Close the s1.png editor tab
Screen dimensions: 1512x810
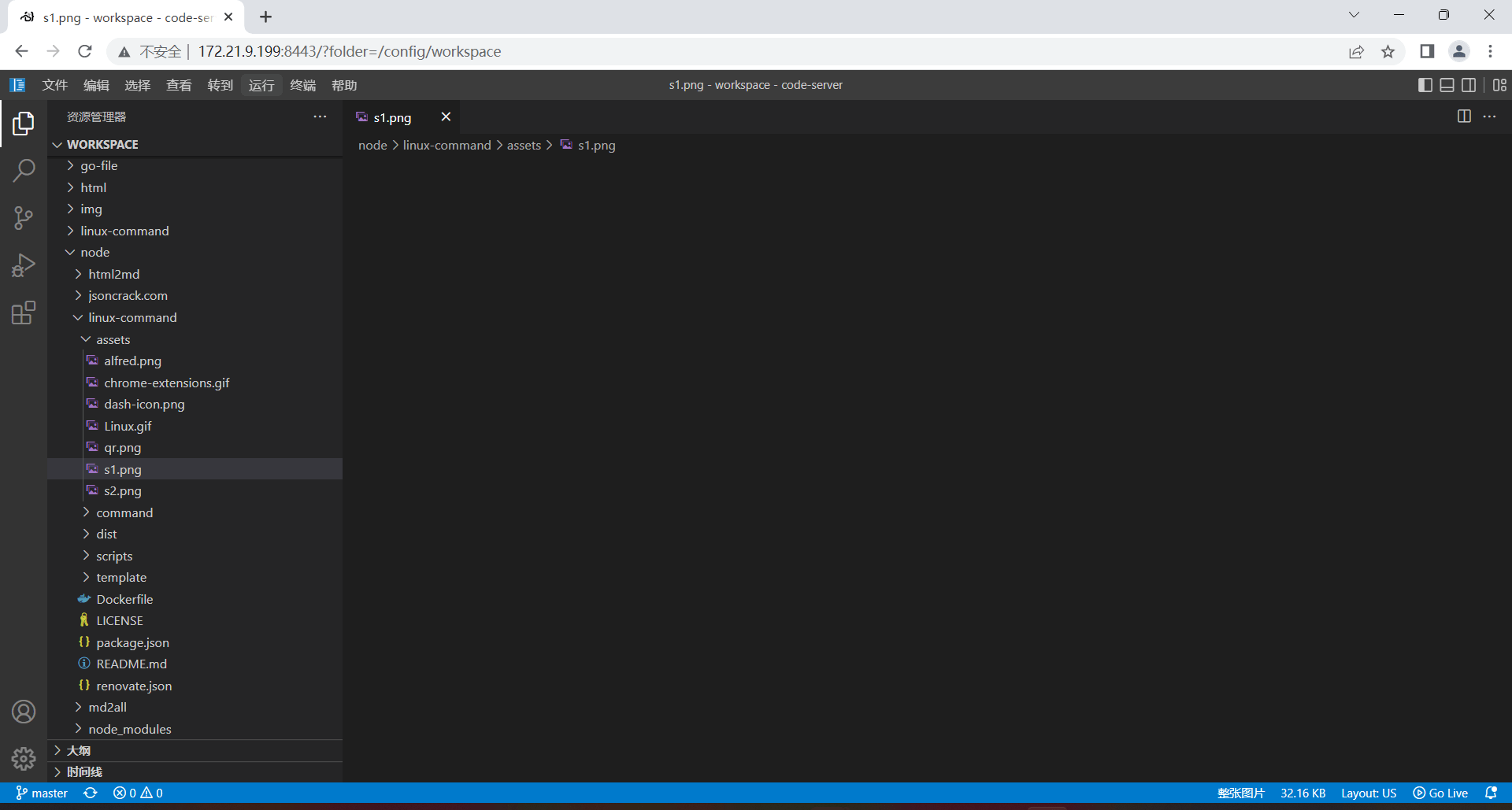[446, 117]
